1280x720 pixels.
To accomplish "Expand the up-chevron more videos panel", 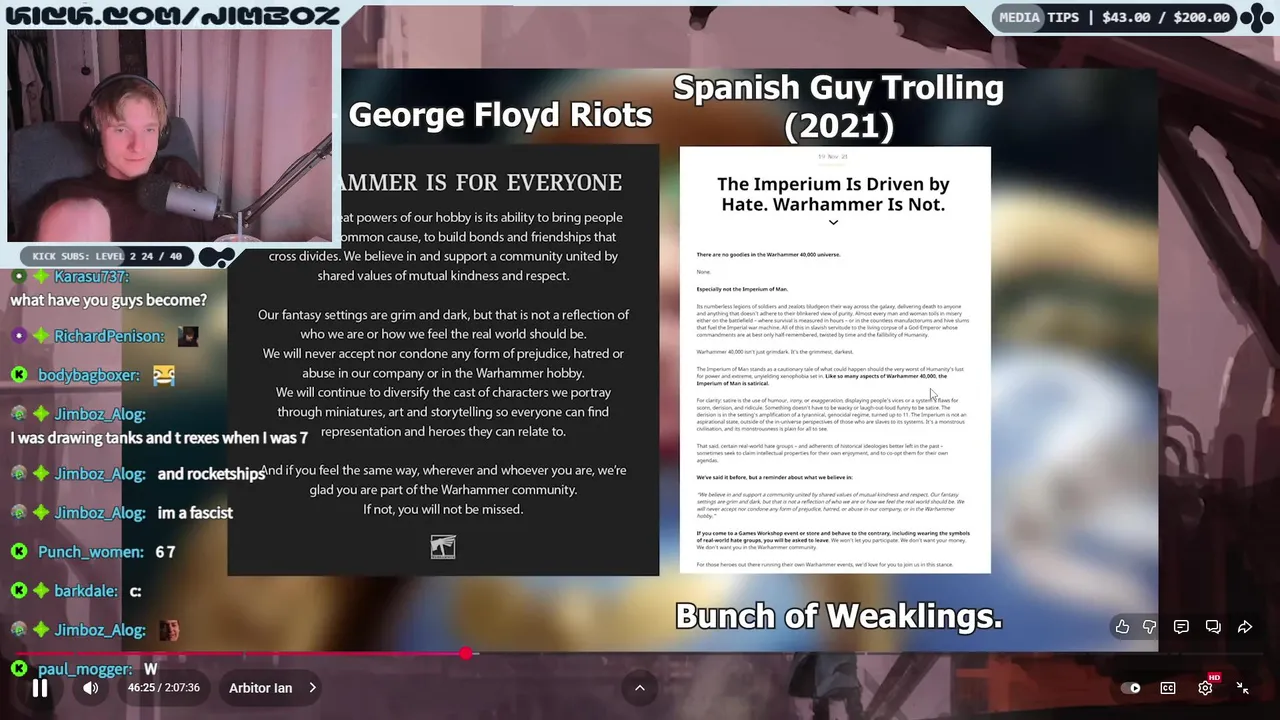I will pyautogui.click(x=640, y=688).
